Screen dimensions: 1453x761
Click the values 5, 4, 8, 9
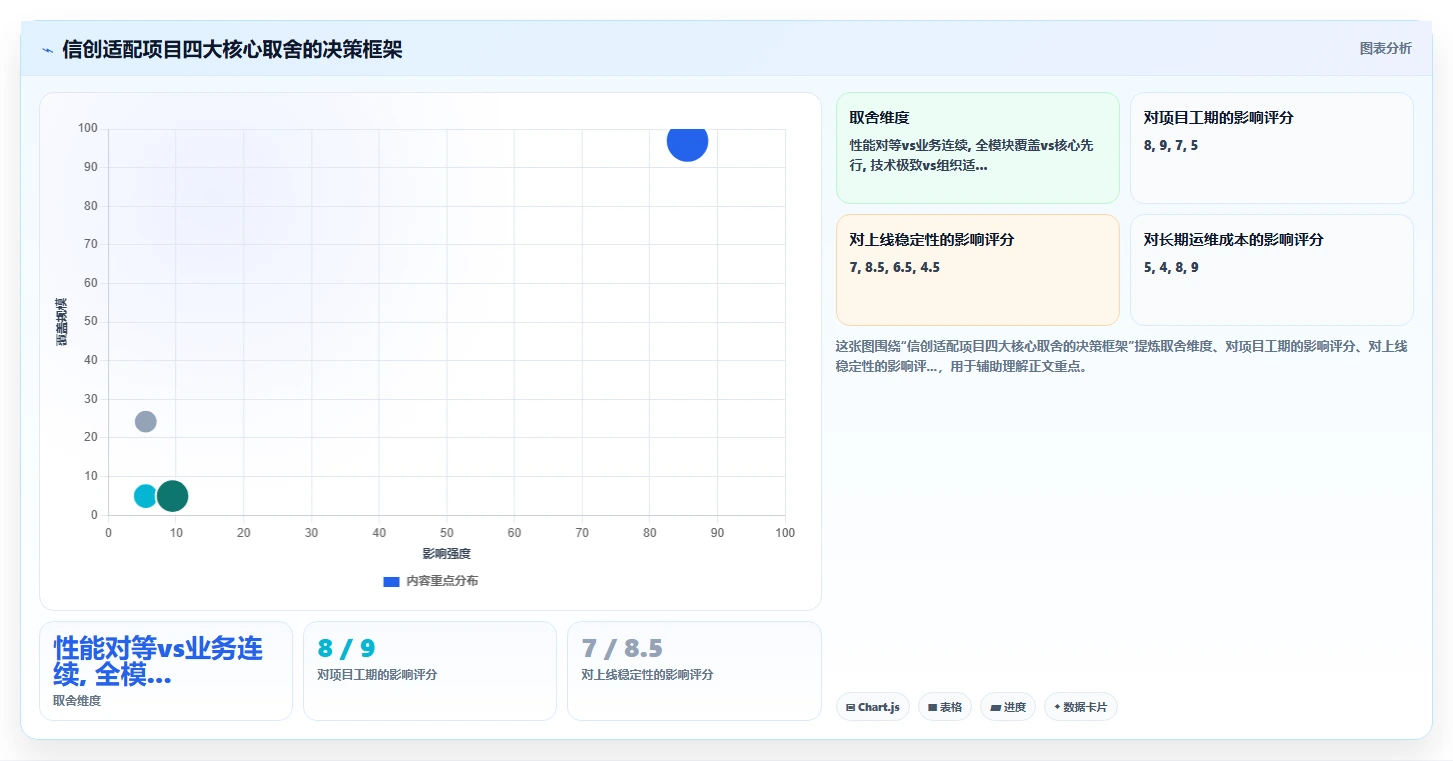(1171, 267)
